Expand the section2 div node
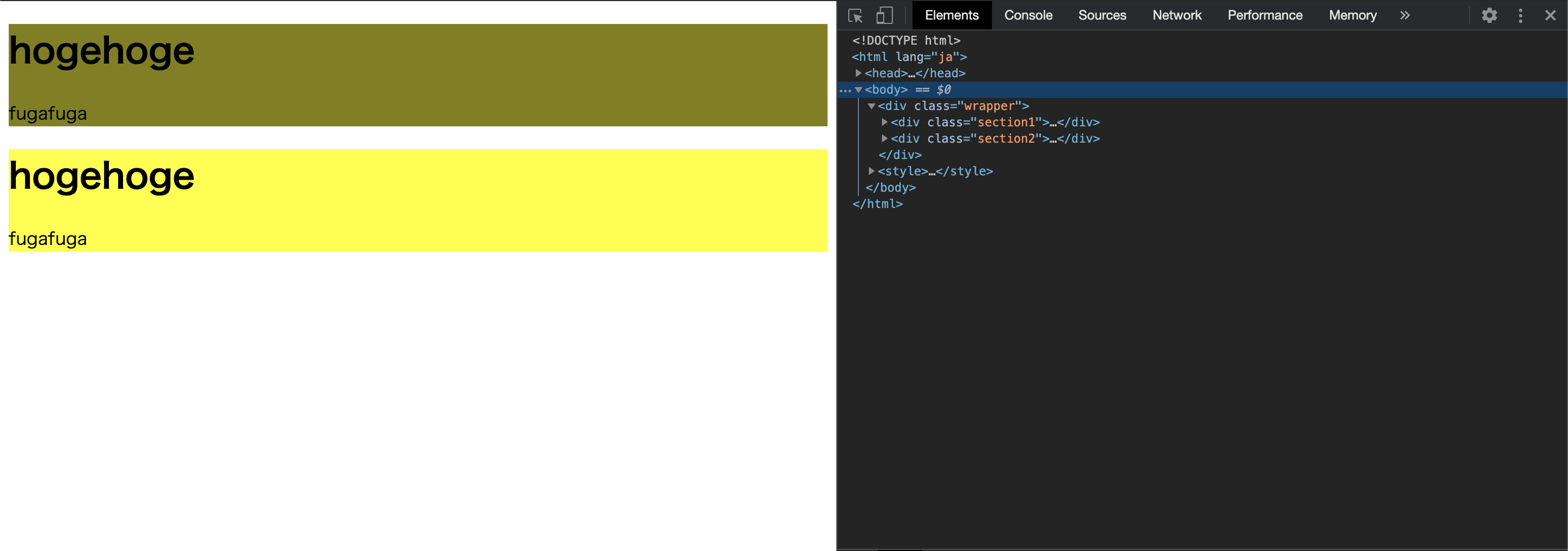1568x551 pixels. point(884,138)
